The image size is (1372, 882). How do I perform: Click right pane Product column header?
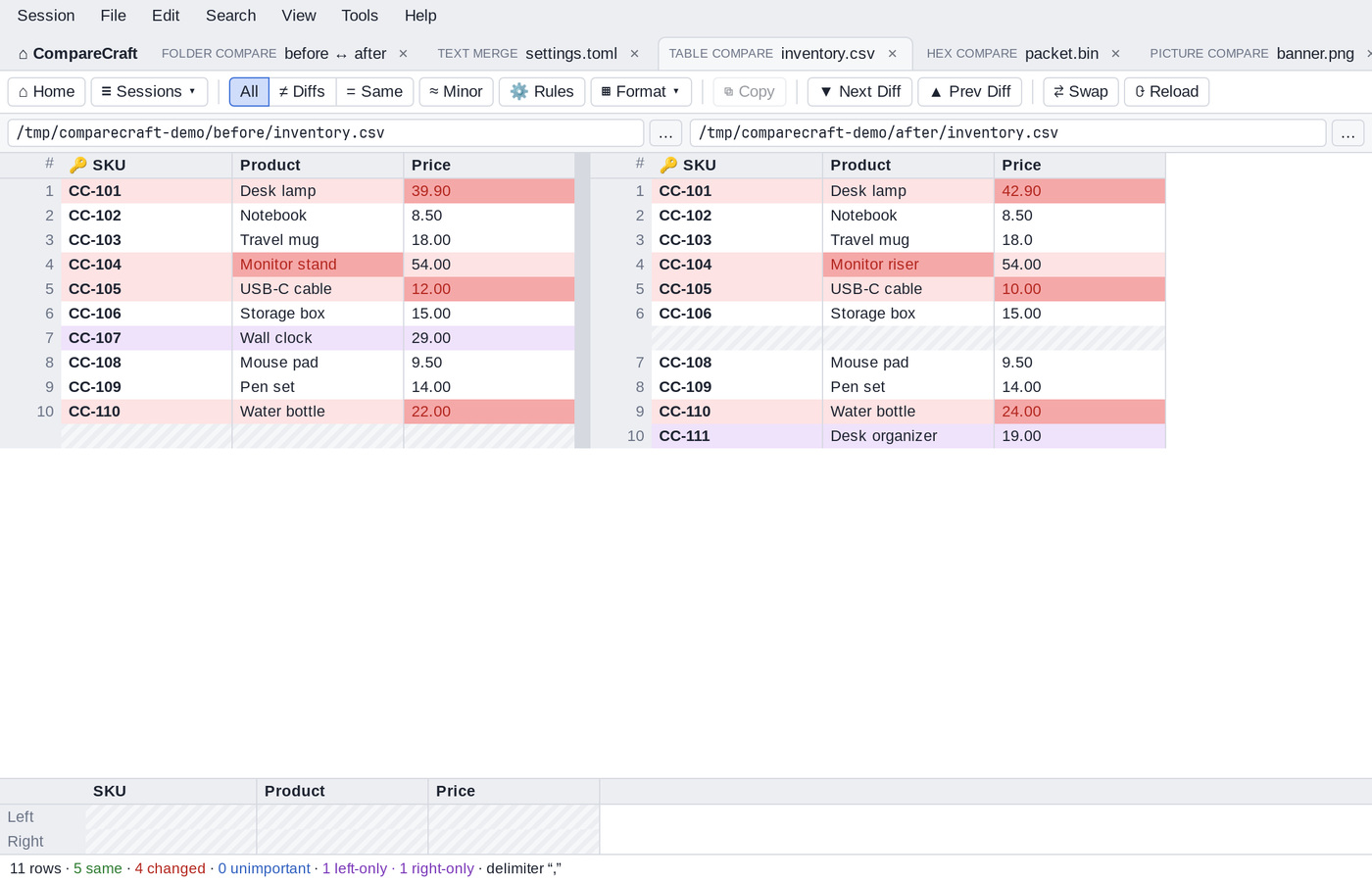coord(908,165)
